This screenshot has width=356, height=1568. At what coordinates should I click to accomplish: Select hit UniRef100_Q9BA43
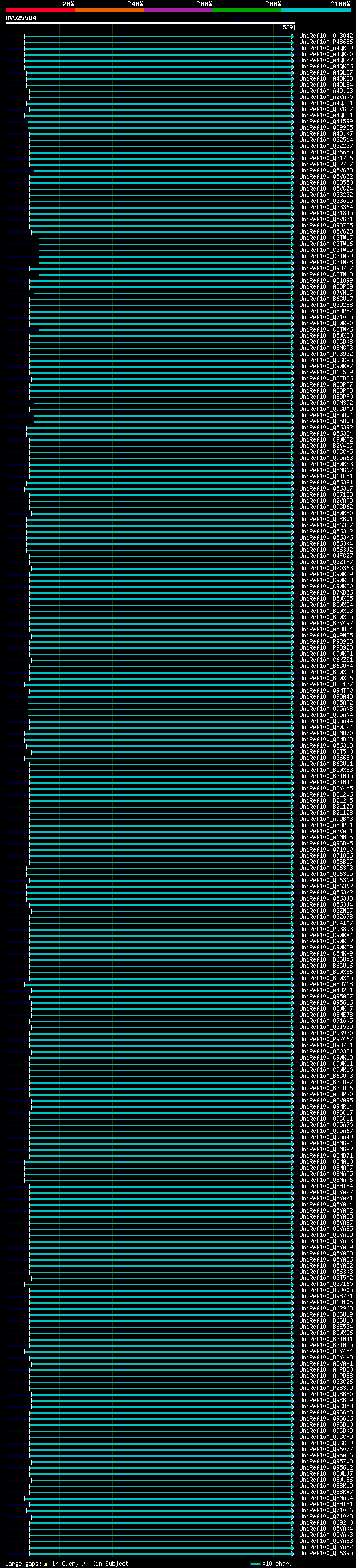pos(326,697)
